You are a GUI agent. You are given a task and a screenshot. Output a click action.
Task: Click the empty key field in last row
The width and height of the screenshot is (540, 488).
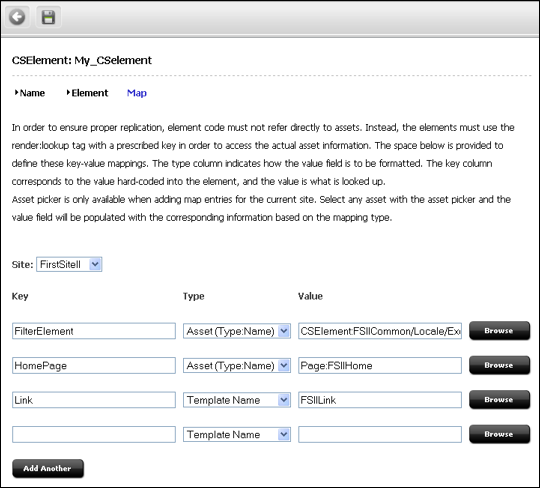point(94,434)
